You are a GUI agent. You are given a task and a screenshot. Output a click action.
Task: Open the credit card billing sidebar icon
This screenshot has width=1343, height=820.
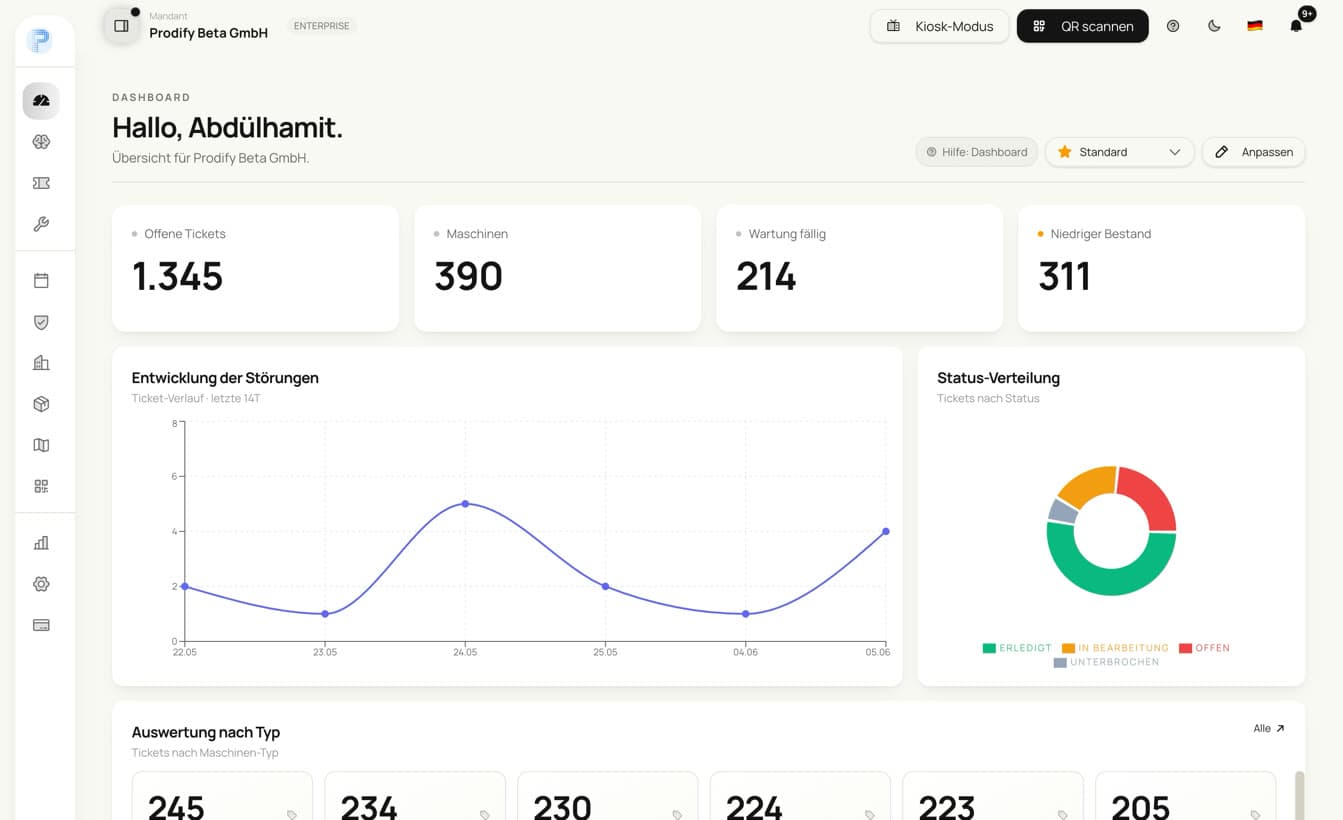pyautogui.click(x=41, y=625)
